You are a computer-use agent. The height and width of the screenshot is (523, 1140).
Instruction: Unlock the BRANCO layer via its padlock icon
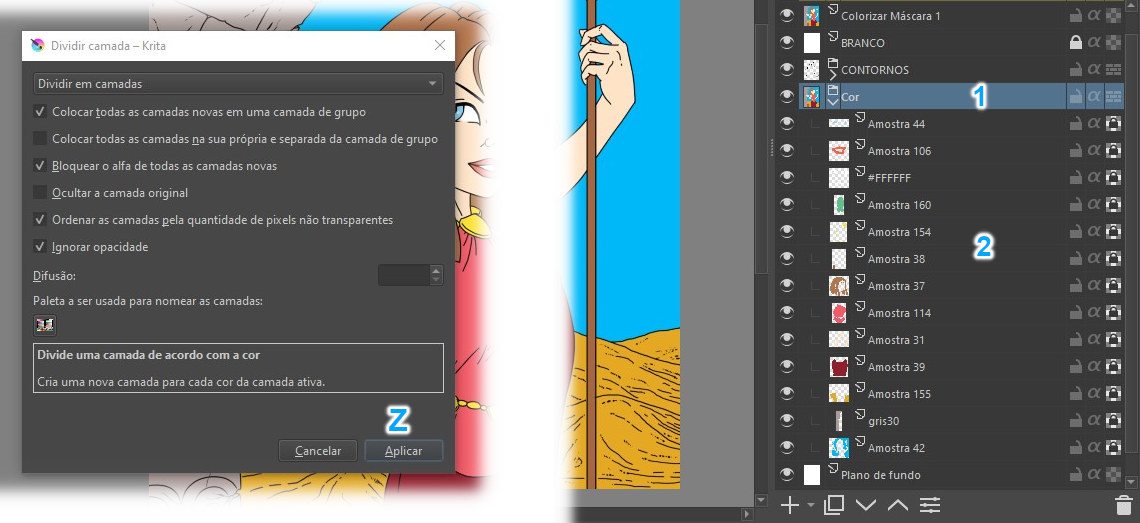pos(1075,43)
